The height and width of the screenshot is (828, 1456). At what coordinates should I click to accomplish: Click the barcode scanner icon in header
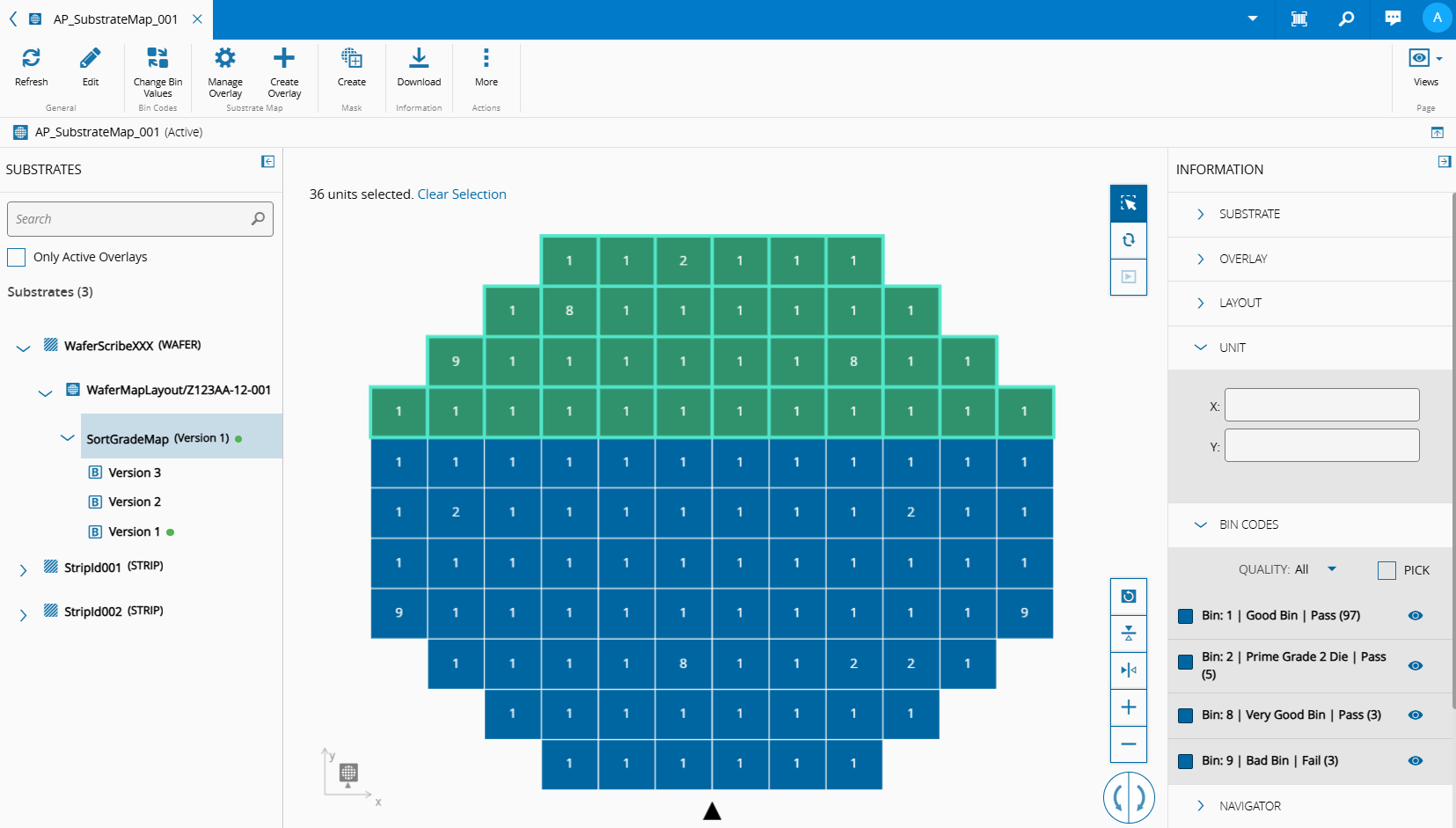[x=1299, y=18]
